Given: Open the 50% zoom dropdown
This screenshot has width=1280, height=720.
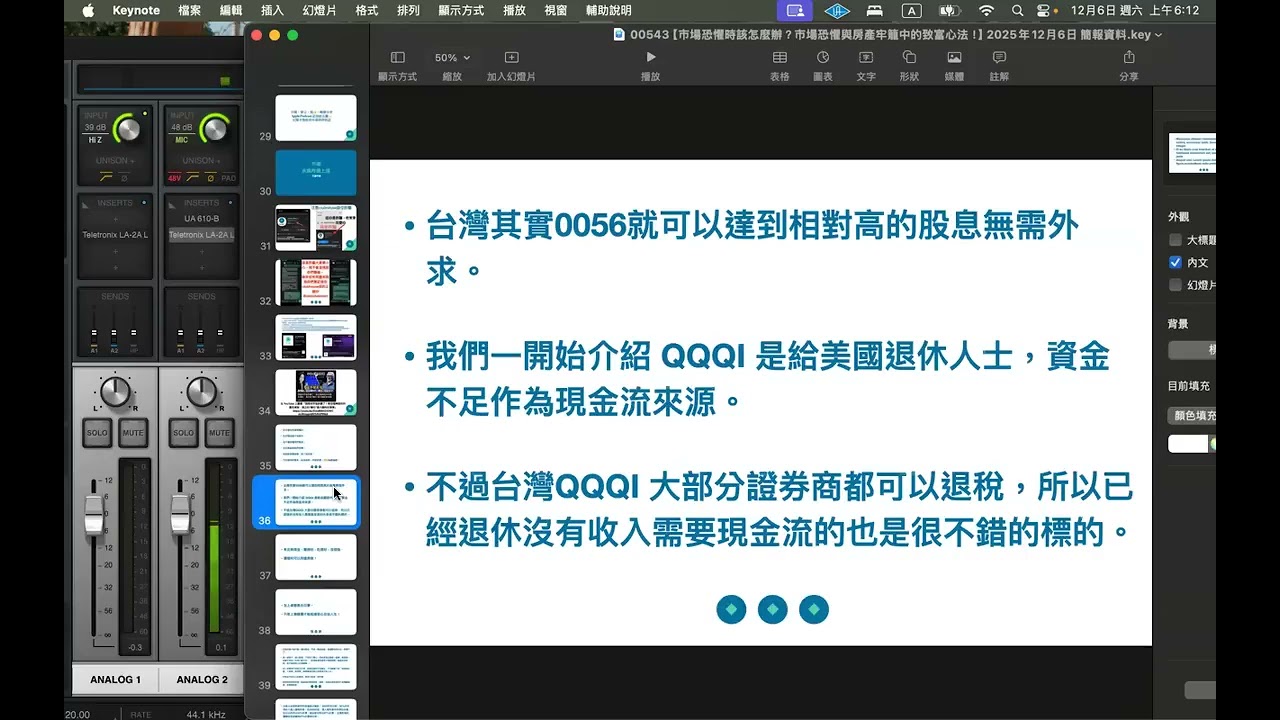Looking at the screenshot, I should click(x=452, y=58).
